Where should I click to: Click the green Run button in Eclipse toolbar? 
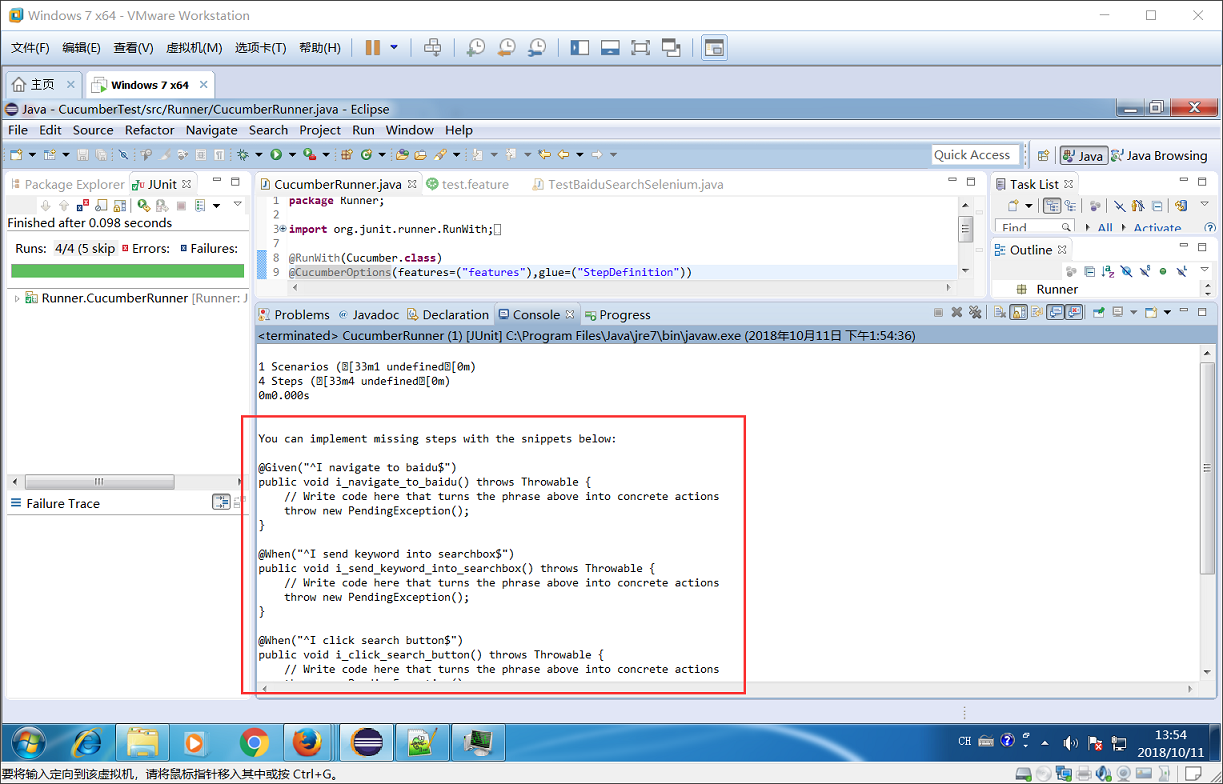click(275, 155)
